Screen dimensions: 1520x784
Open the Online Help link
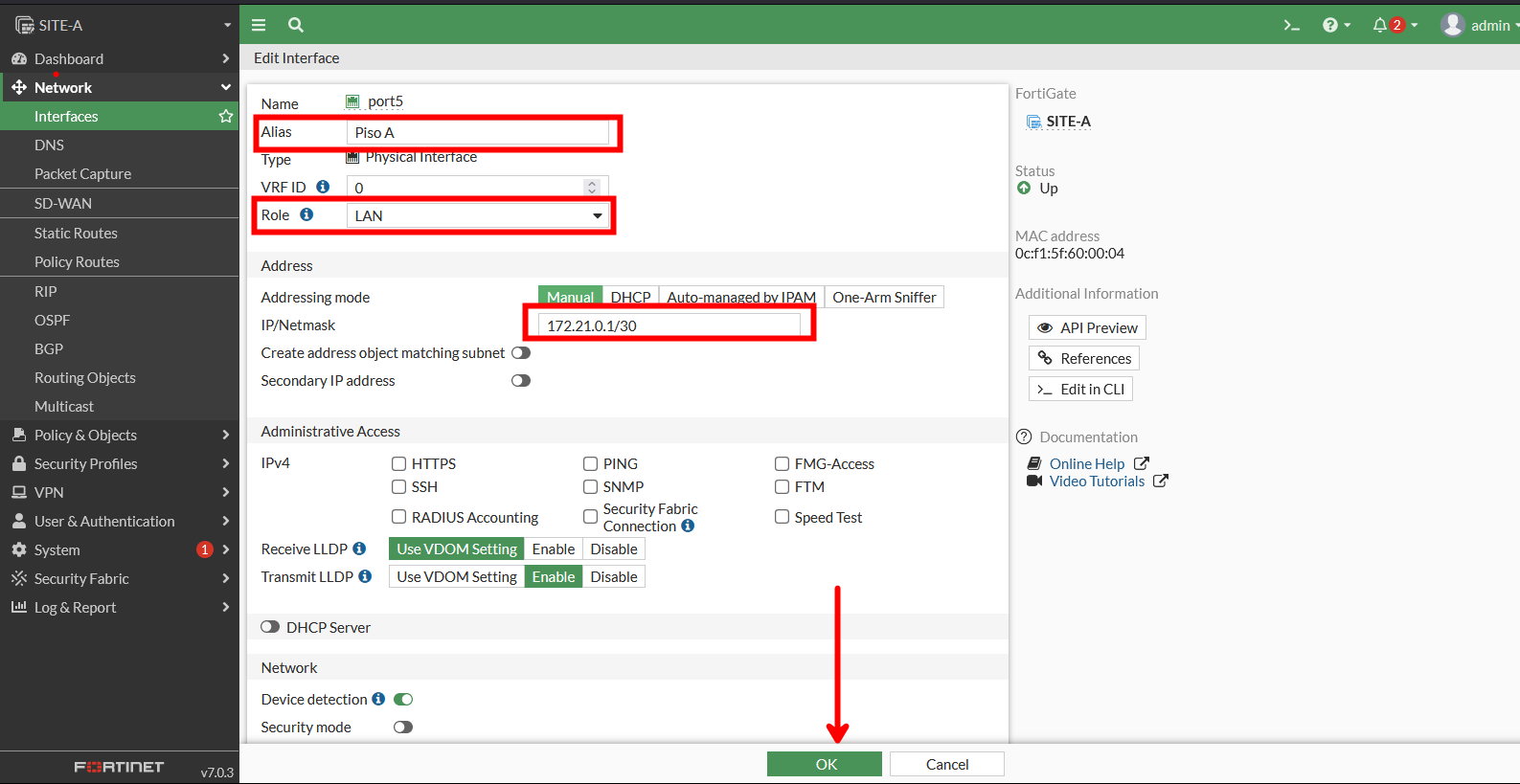(x=1087, y=463)
